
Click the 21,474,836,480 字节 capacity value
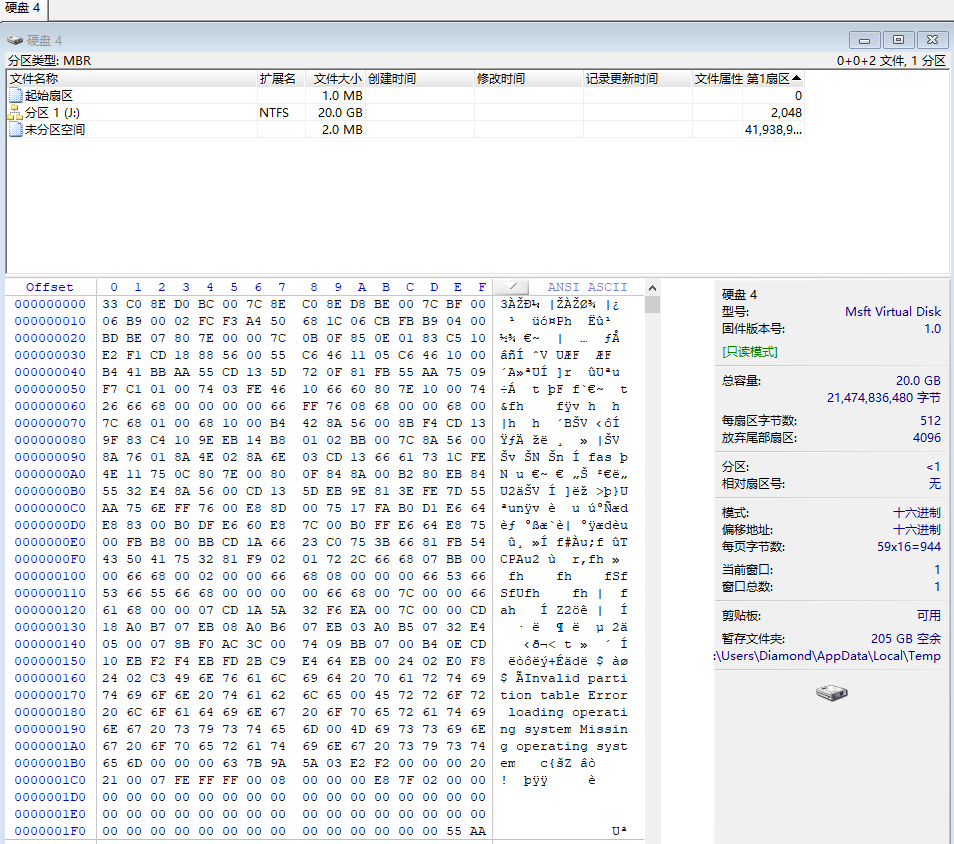883,397
